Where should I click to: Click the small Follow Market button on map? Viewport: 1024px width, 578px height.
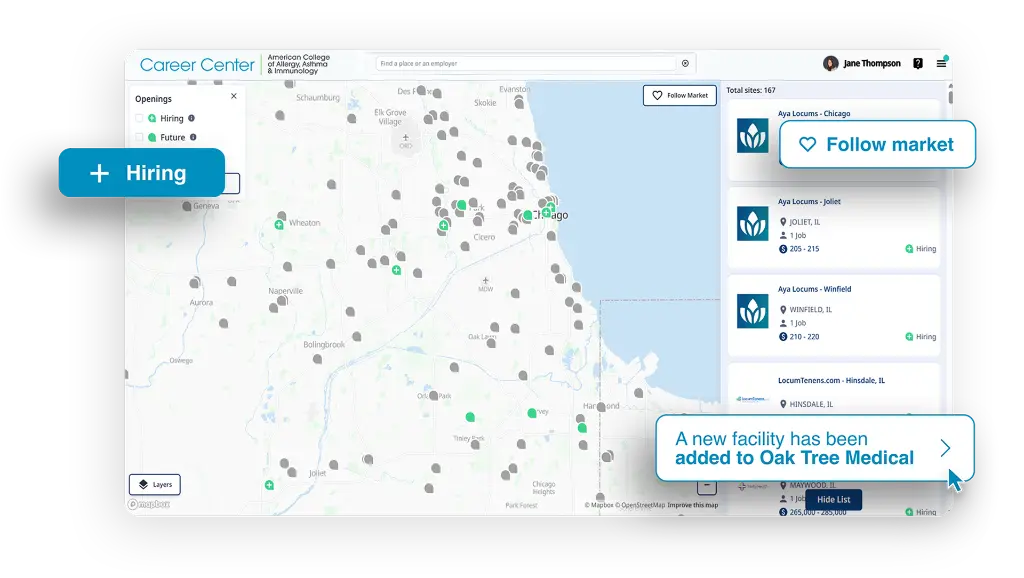680,95
